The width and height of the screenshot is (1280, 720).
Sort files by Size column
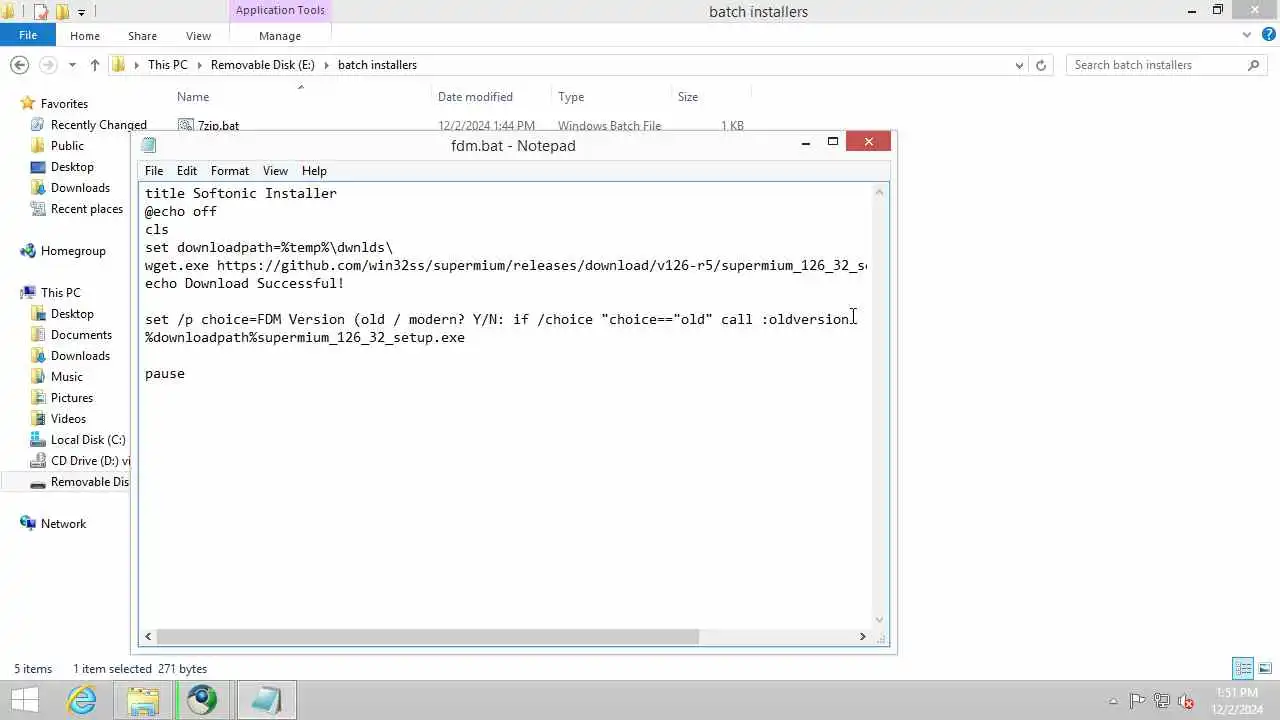pyautogui.click(x=688, y=97)
